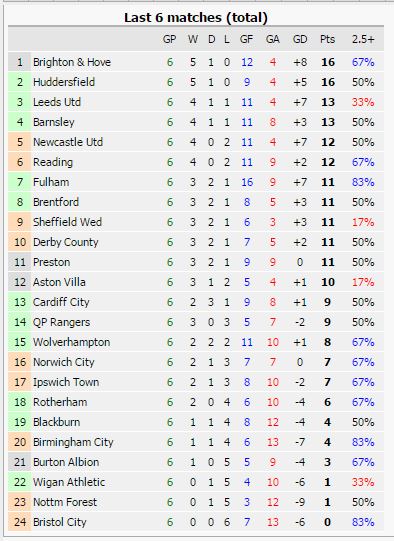This screenshot has width=394, height=541.
Task: Click Birmingham City team name
Action: click(73, 442)
